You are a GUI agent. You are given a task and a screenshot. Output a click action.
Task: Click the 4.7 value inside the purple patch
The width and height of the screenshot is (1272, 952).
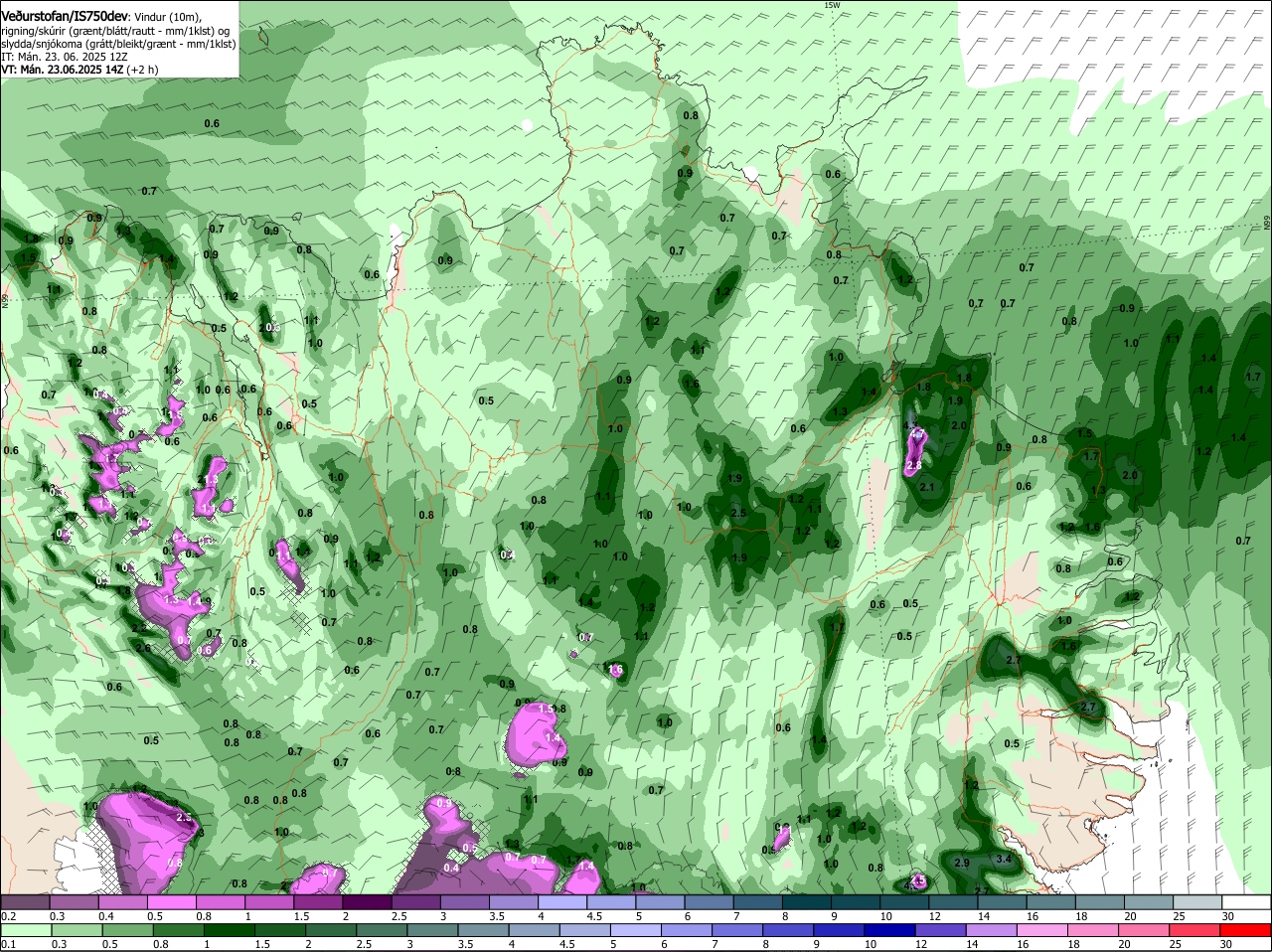point(917,434)
